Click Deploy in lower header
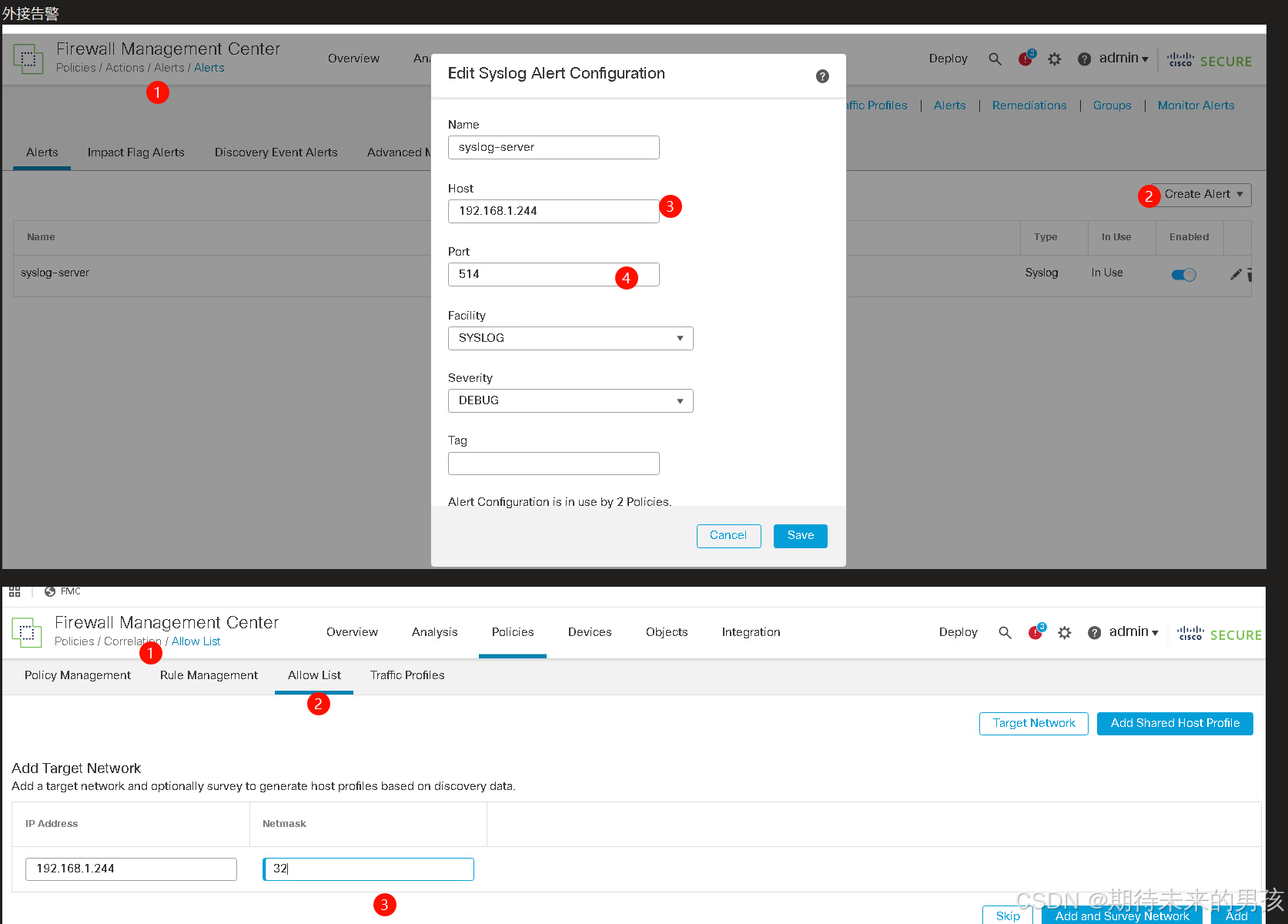 point(958,632)
